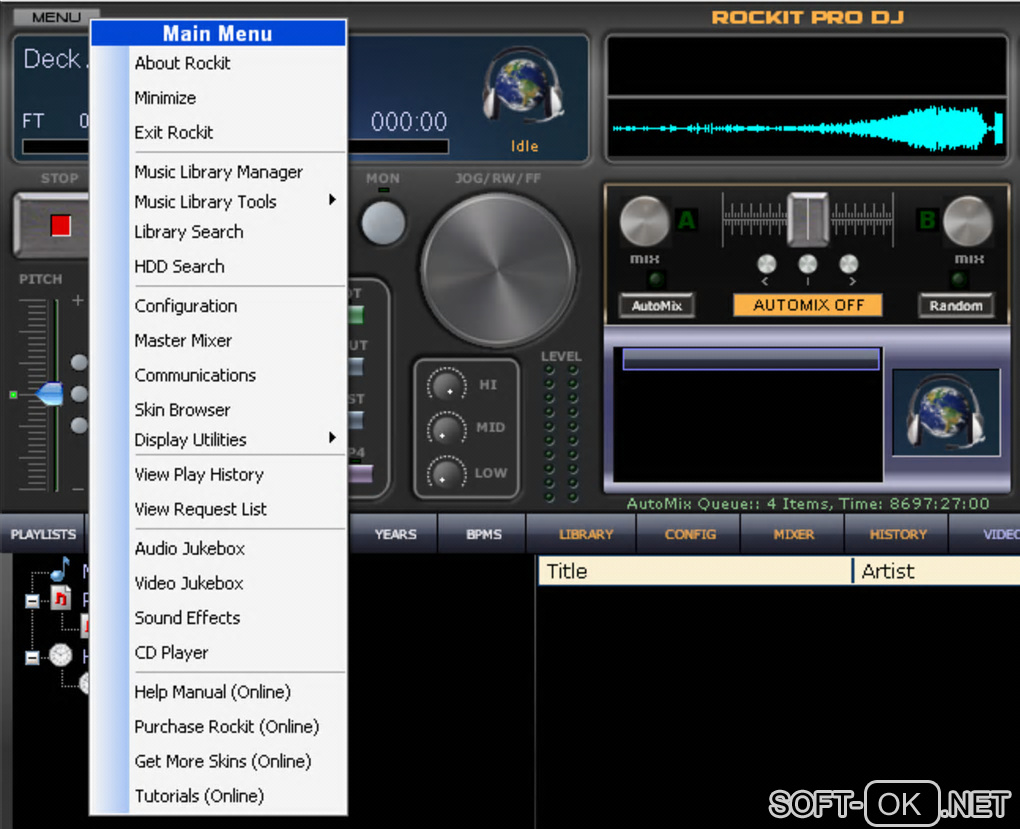Click the HI equalizer knob

click(x=447, y=385)
